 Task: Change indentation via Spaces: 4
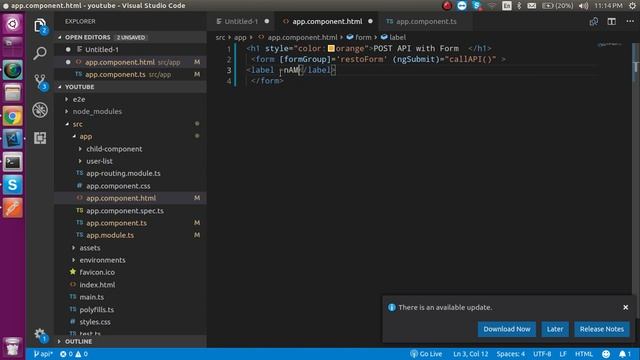[511, 354]
